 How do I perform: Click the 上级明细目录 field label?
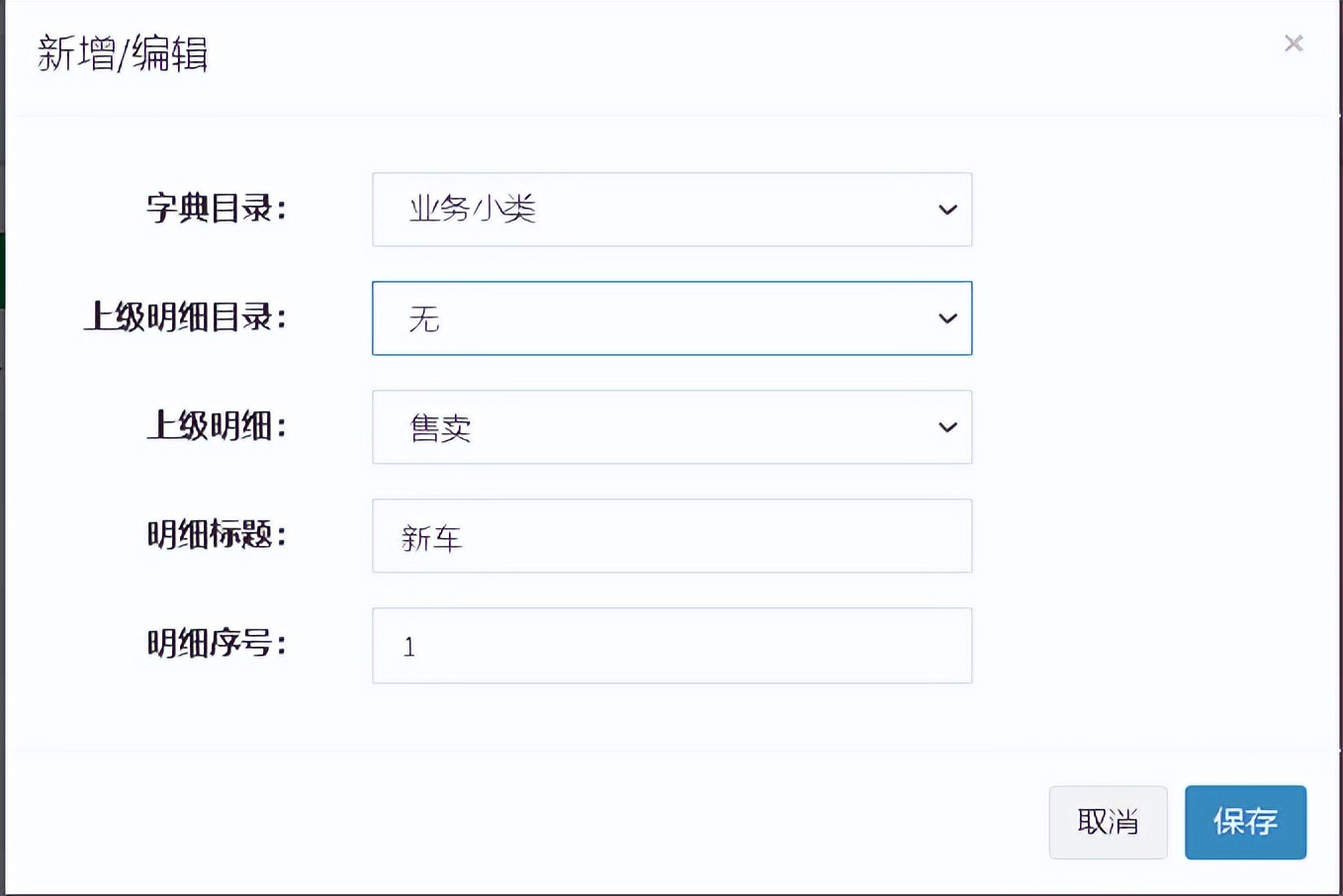click(185, 317)
